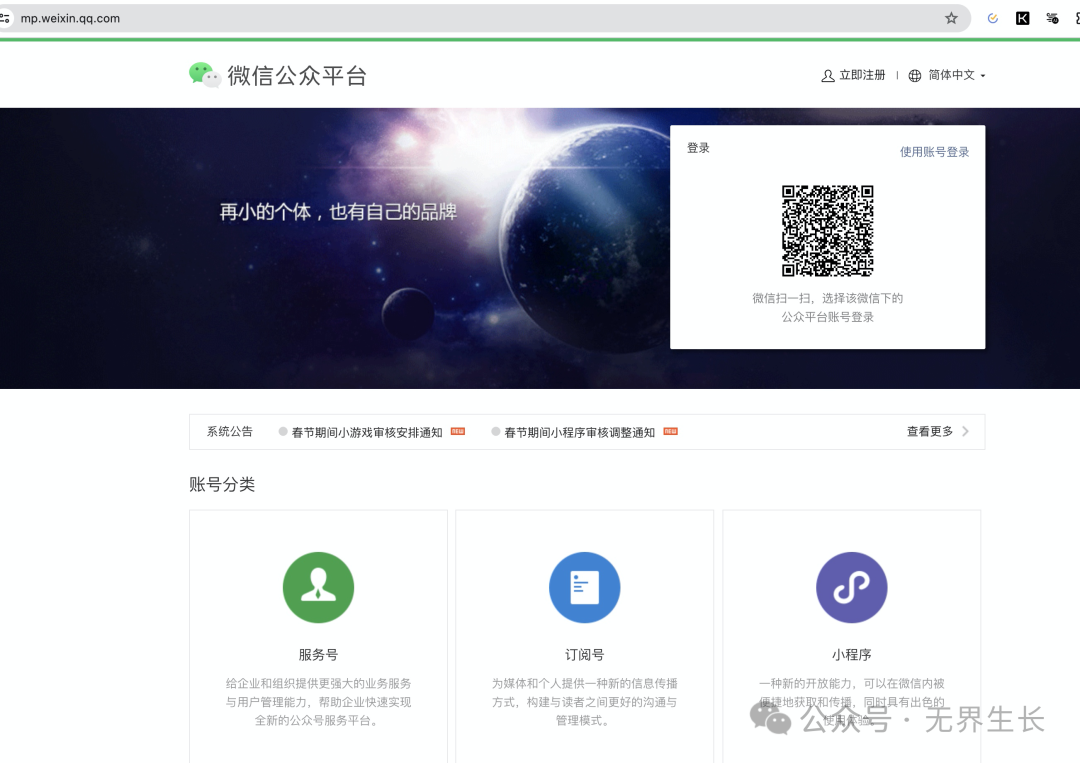1080x763 pixels.
Task: Click the 系统公告 label
Action: (x=230, y=432)
